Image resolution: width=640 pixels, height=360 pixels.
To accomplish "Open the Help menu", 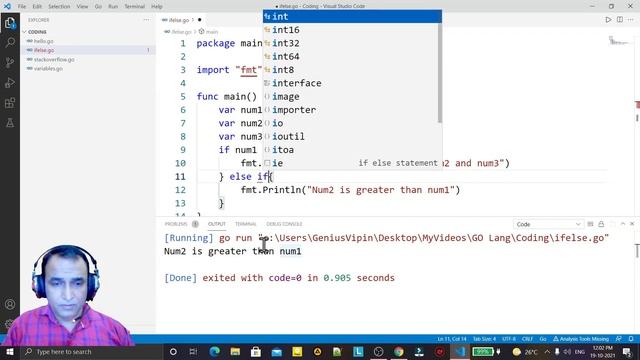I will [157, 7].
